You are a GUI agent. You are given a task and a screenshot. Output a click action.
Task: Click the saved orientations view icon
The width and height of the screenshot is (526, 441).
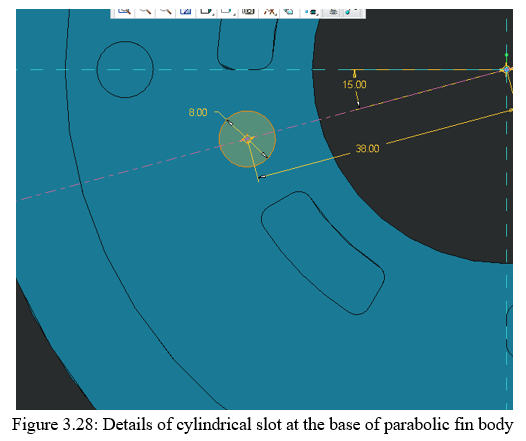[x=227, y=11]
